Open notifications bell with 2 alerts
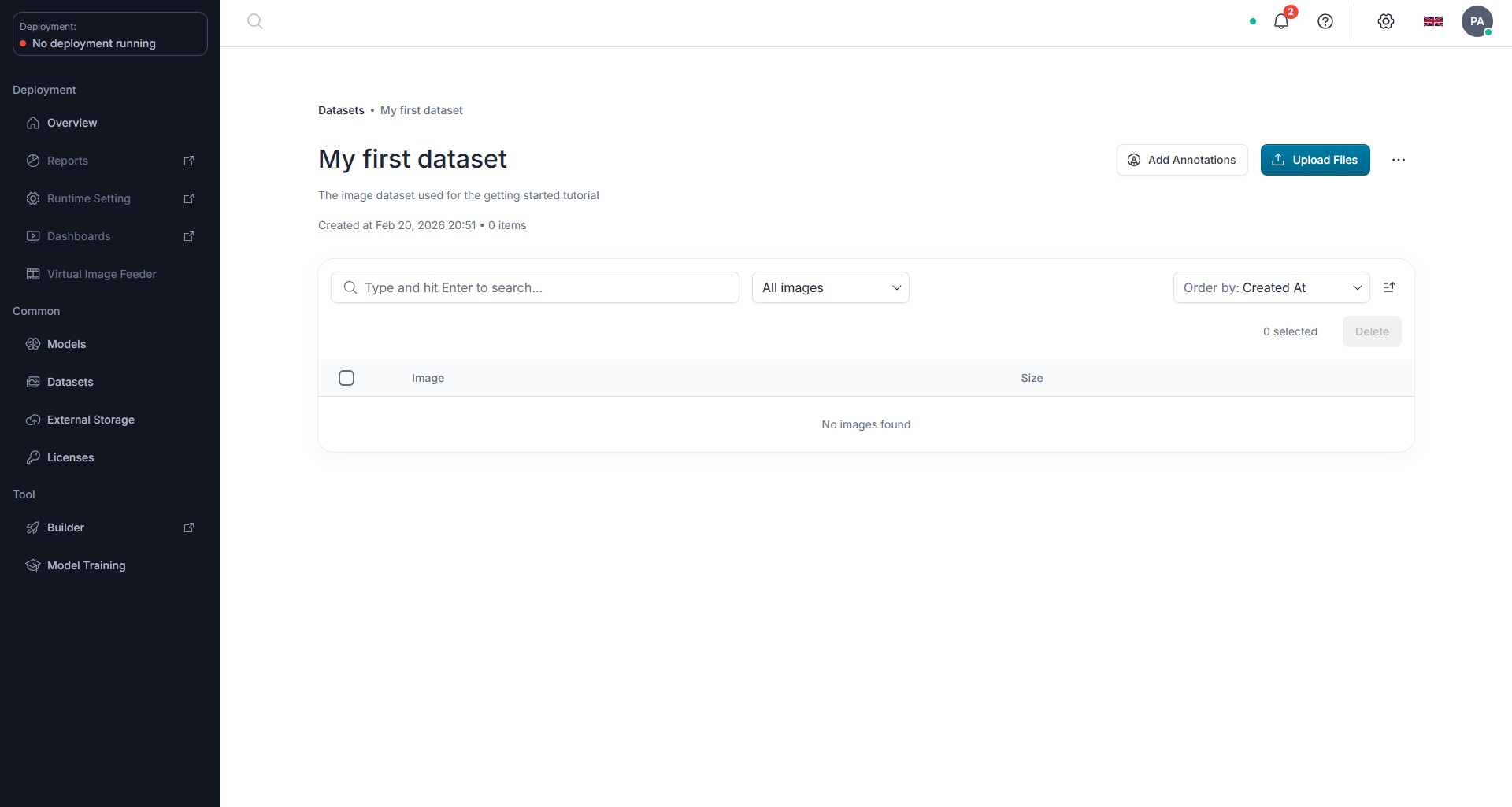Image resolution: width=1512 pixels, height=807 pixels. 1281,21
